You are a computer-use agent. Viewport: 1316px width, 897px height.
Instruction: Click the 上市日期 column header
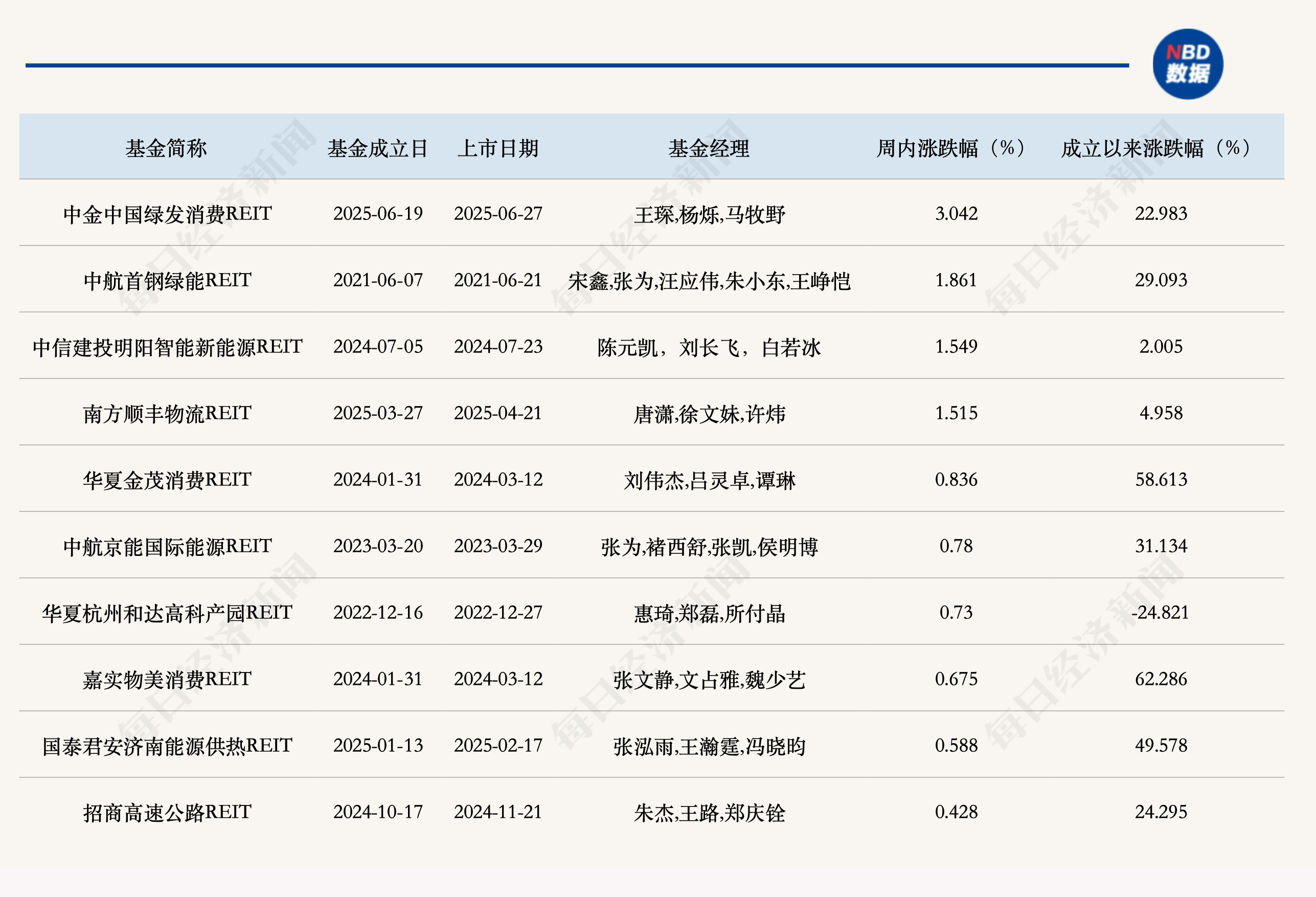tap(498, 148)
